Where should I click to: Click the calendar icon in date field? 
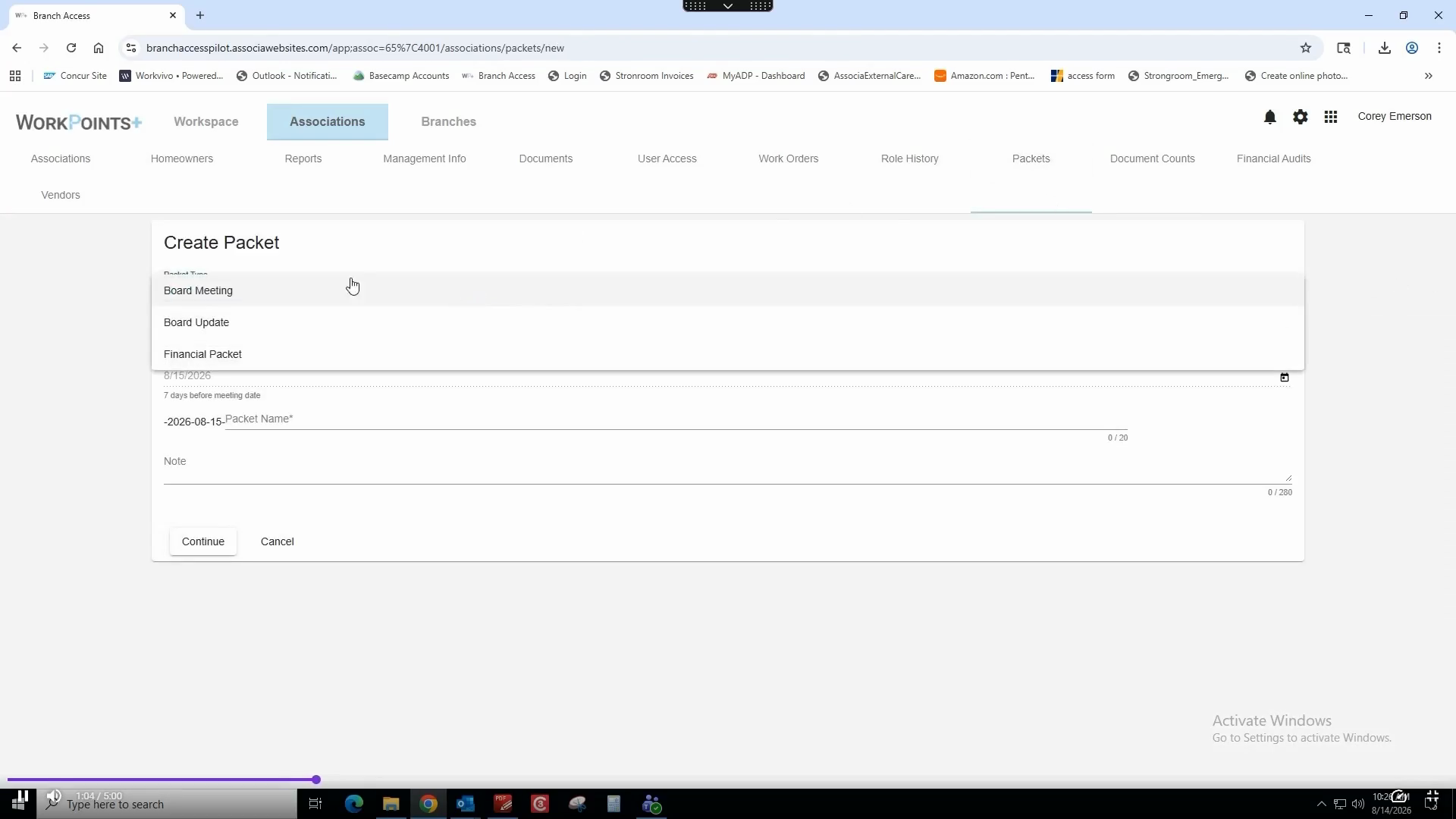point(1285,377)
